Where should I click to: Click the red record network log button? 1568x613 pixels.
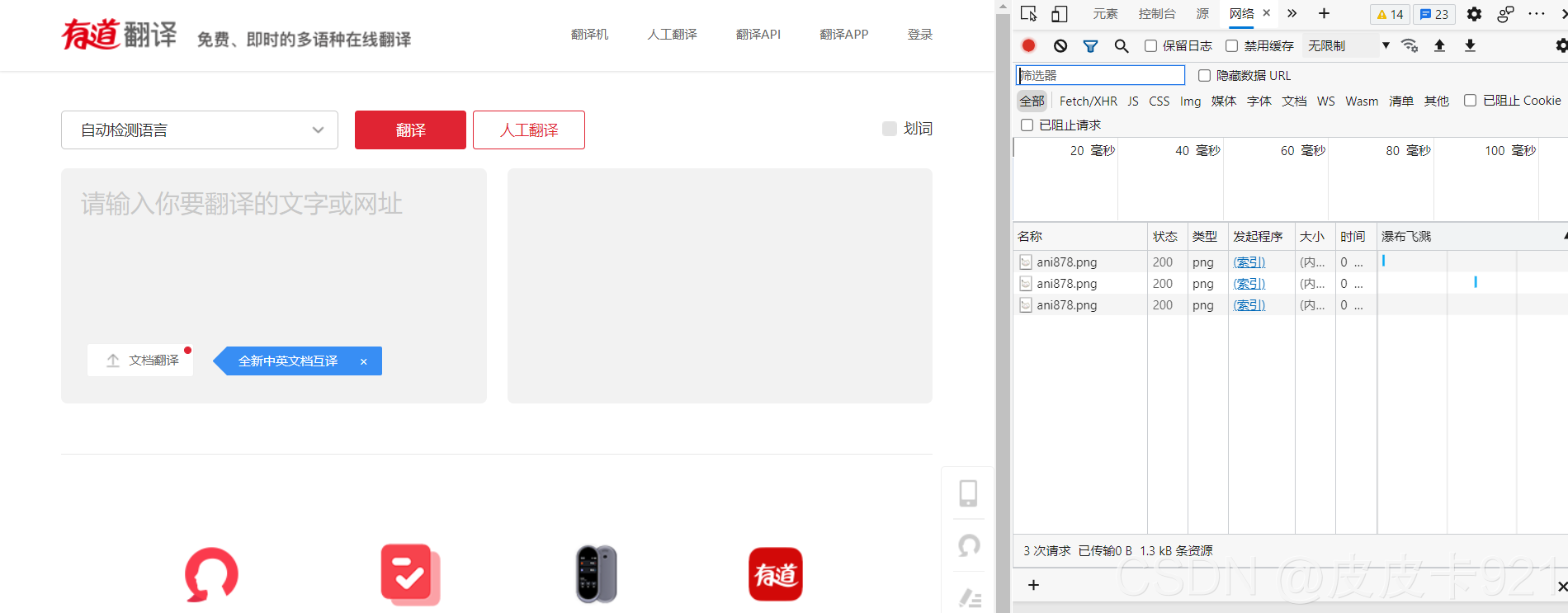point(1028,45)
